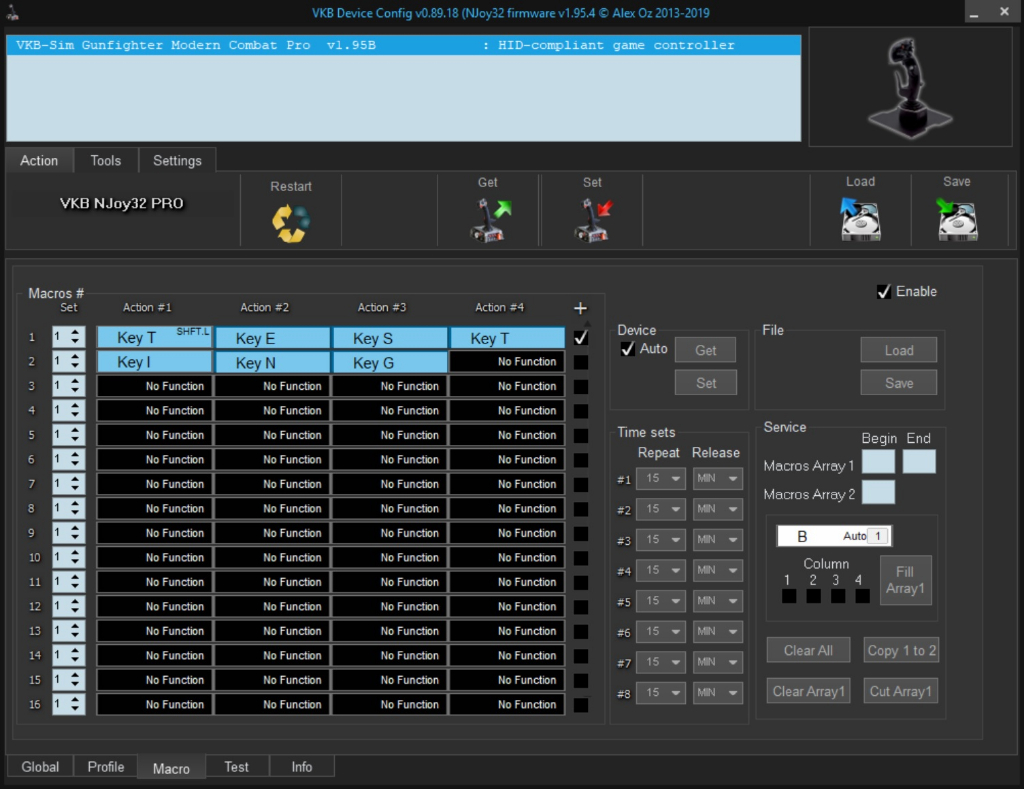Open the #8 Repeat dropdown
Screen dimensions: 1024x789
point(661,694)
